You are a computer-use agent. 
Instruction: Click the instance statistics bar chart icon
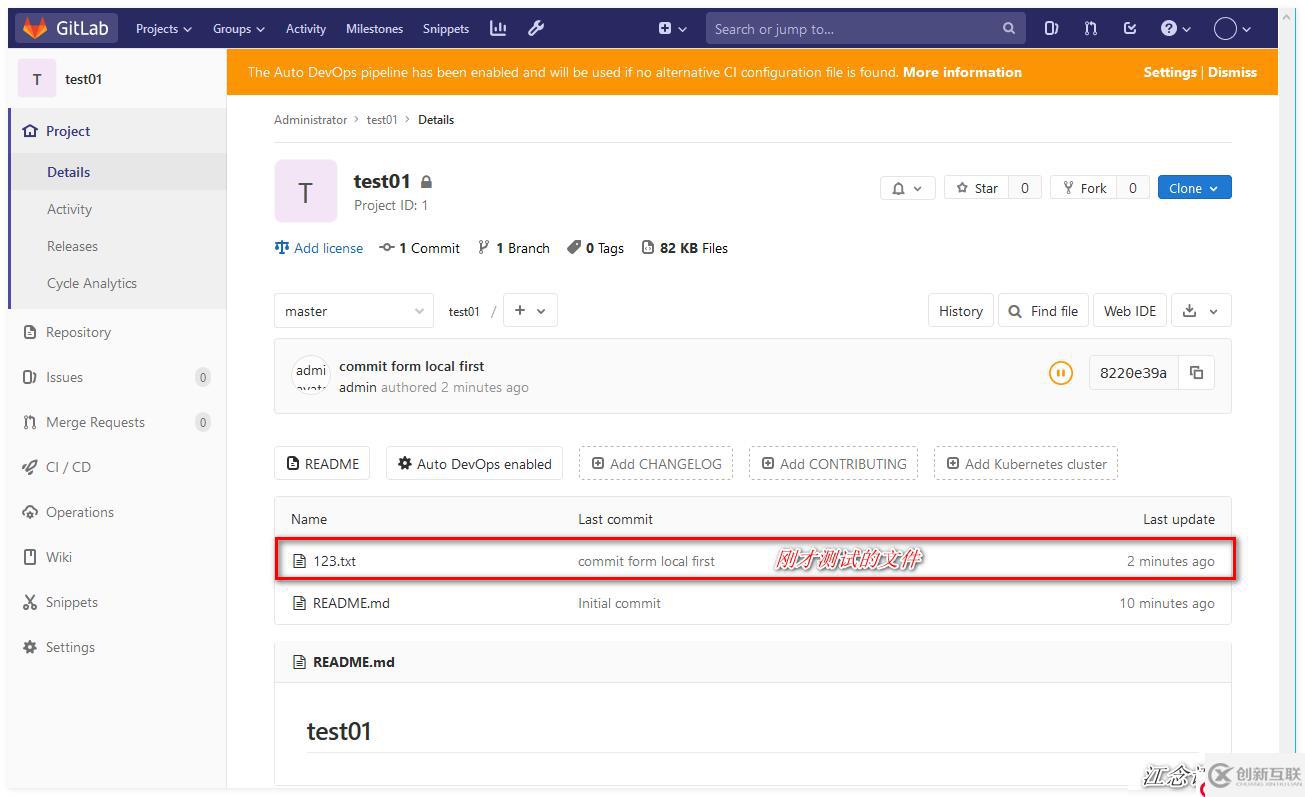[498, 28]
